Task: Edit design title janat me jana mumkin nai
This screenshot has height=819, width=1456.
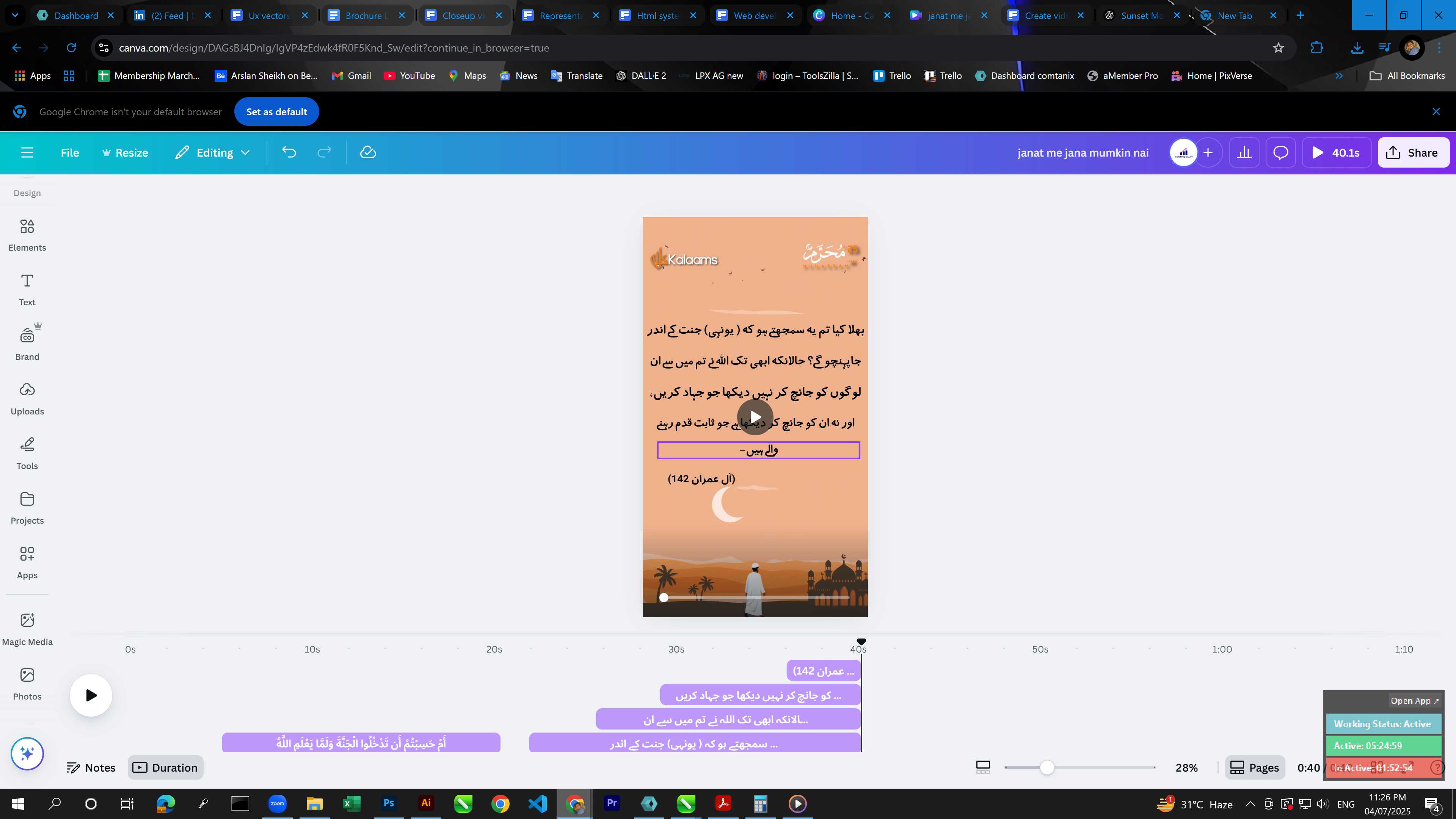Action: click(x=1083, y=152)
